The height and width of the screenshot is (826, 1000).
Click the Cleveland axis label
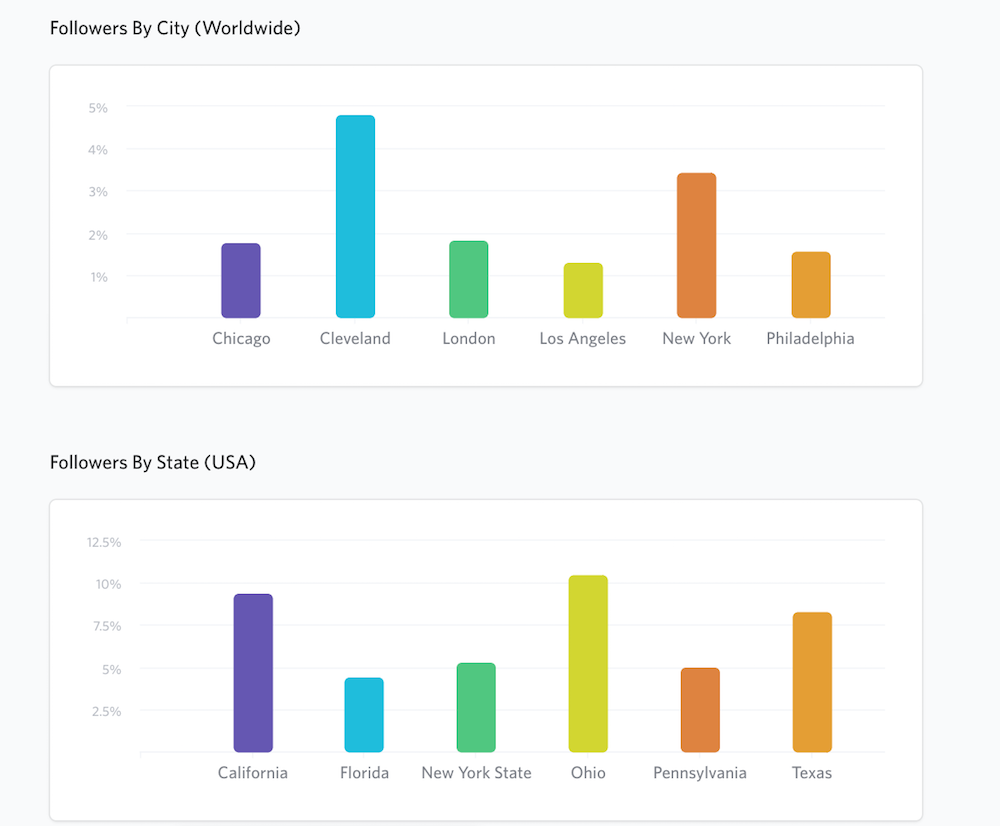point(355,339)
